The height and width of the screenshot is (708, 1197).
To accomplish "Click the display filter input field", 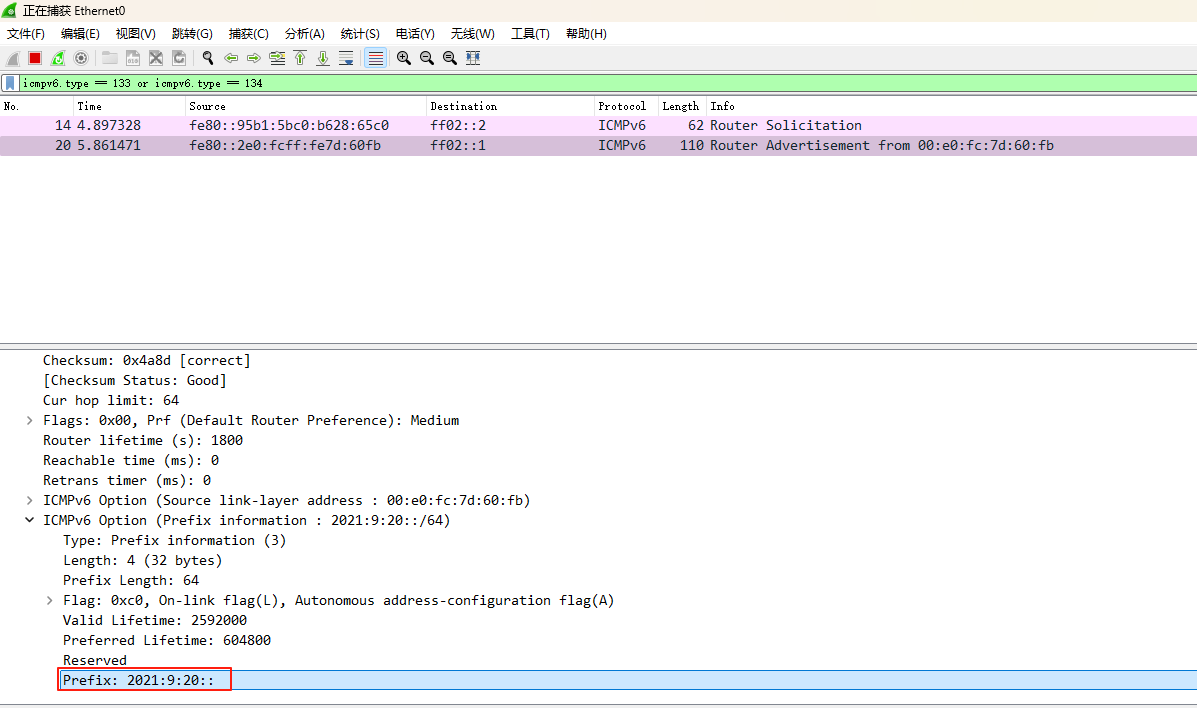I will click(607, 83).
